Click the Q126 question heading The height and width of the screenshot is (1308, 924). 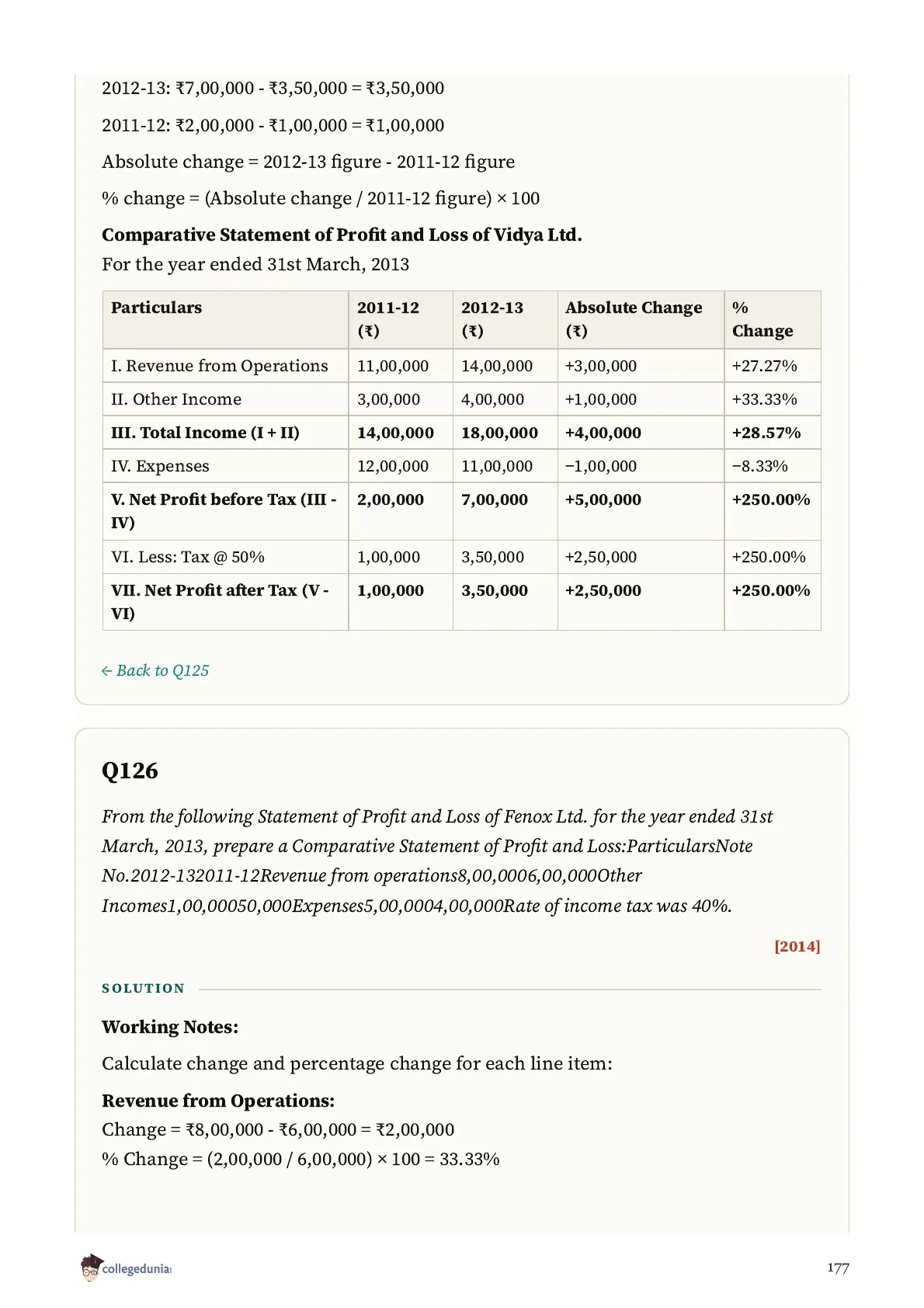[x=130, y=771]
